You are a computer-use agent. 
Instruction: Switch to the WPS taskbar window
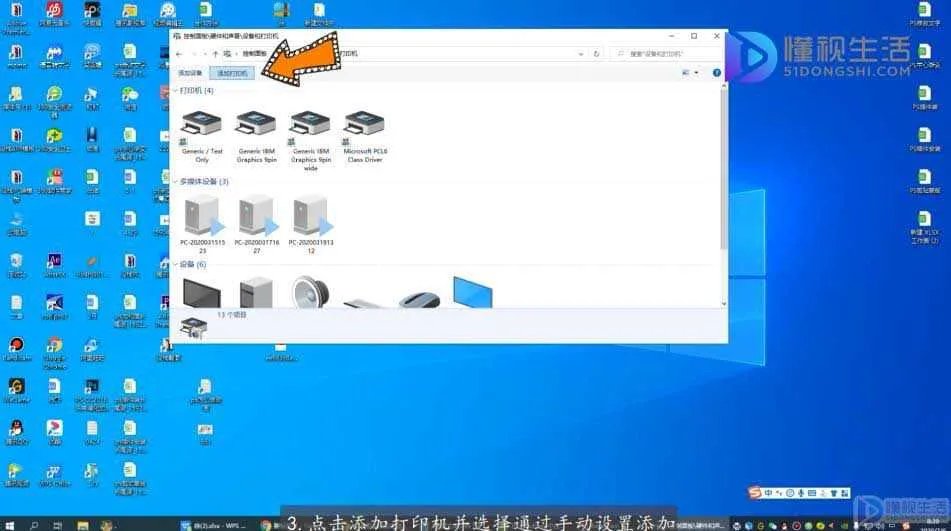pos(213,525)
